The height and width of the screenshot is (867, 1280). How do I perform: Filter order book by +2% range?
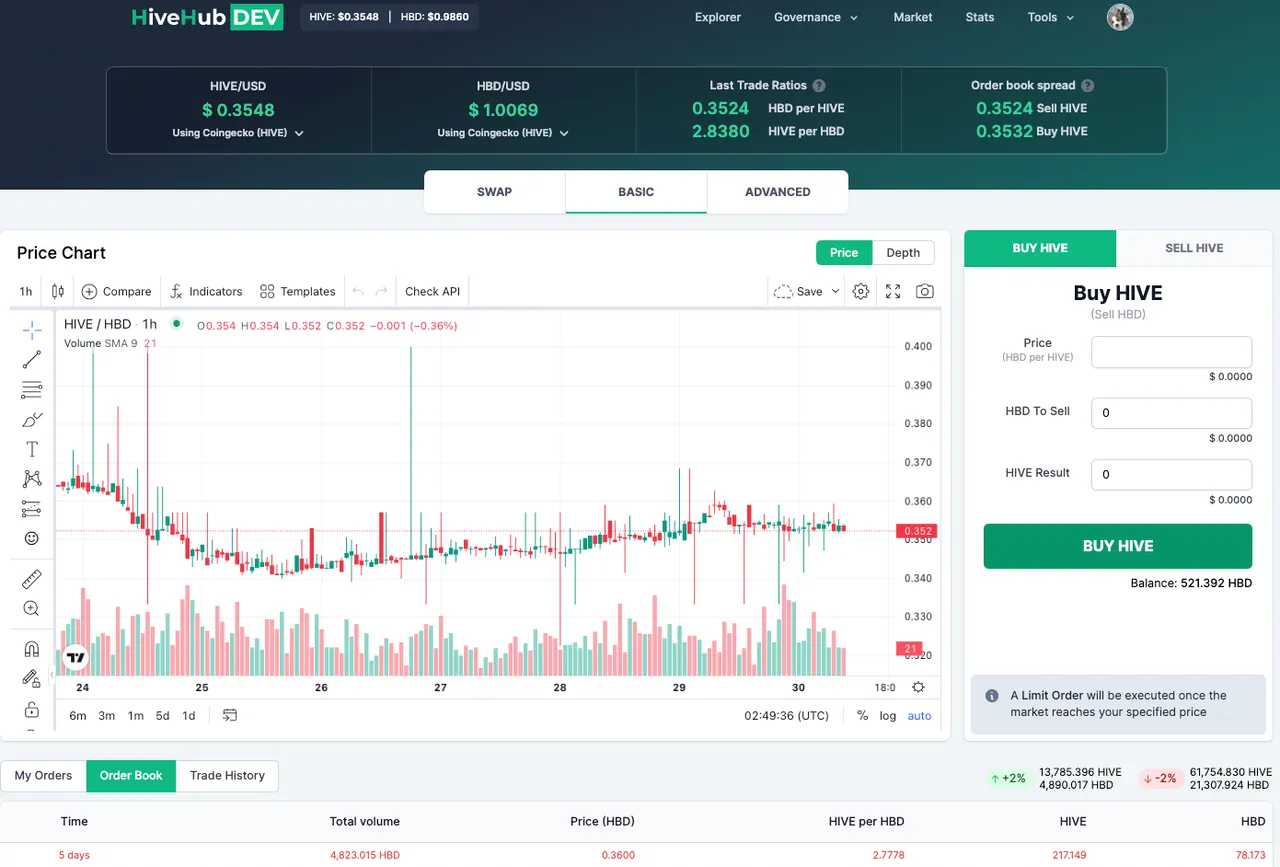click(x=1009, y=778)
